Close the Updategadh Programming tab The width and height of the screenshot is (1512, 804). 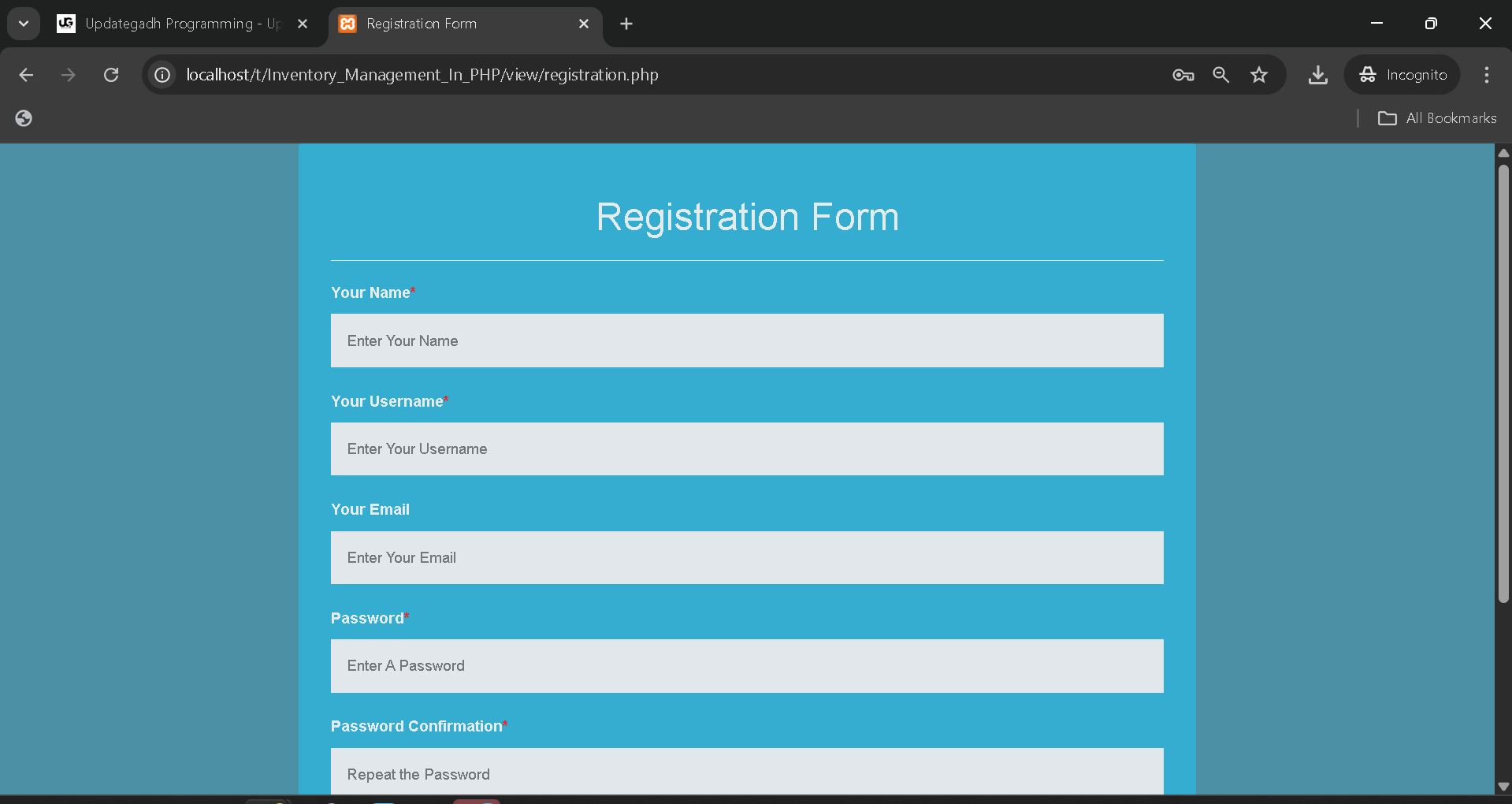click(303, 24)
